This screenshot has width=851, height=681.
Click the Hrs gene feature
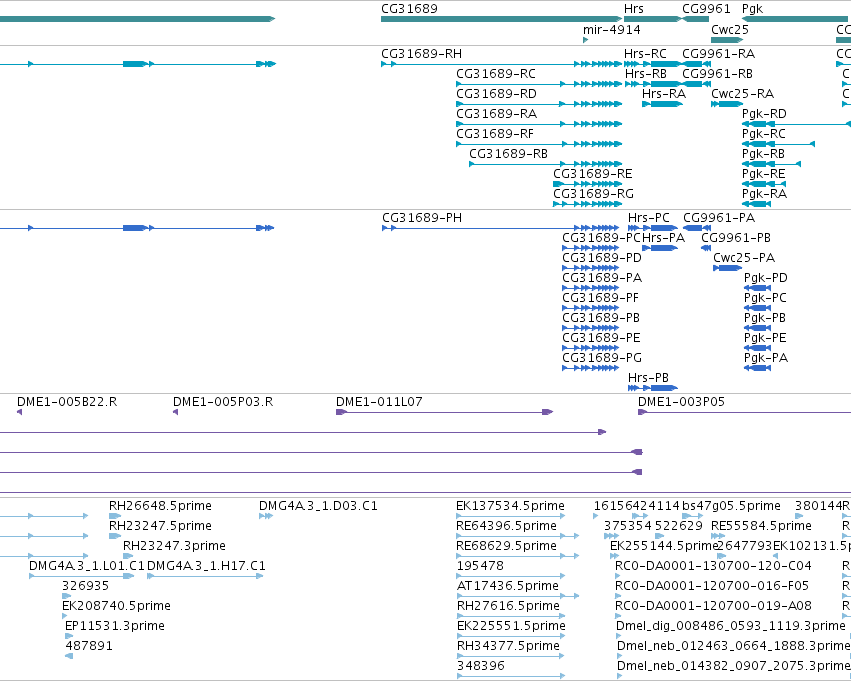point(652,19)
